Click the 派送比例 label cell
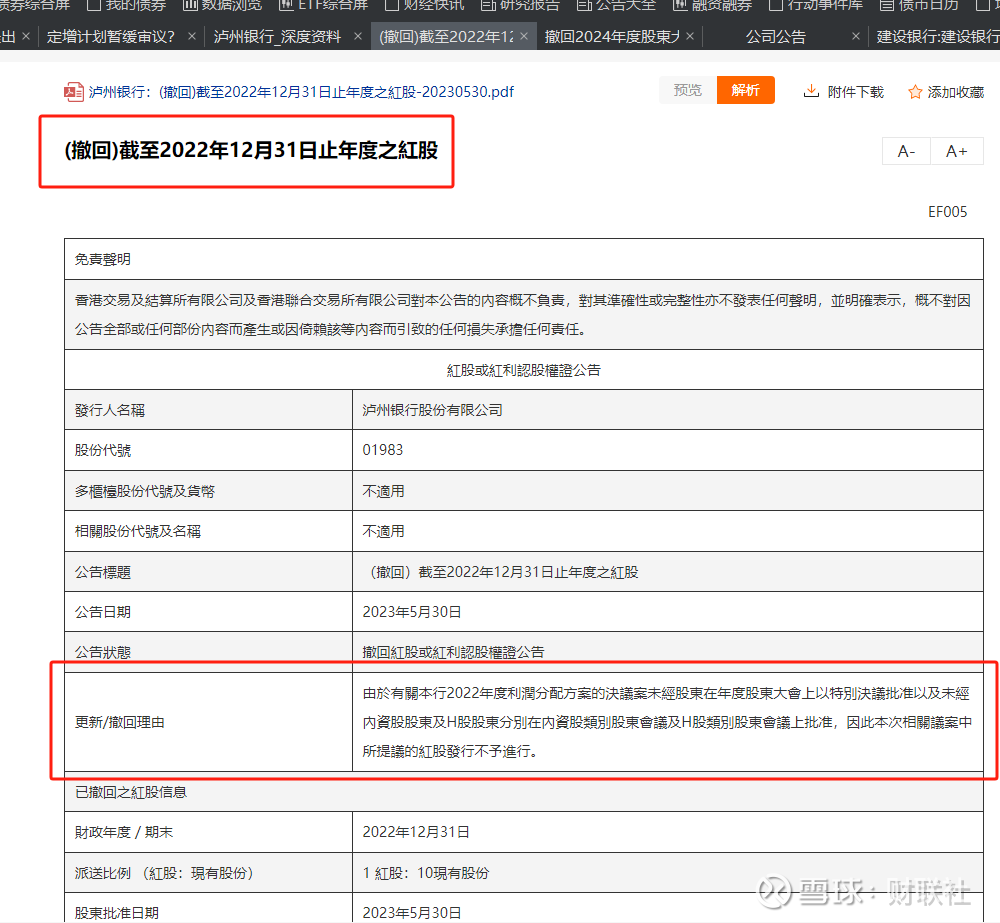This screenshot has width=1000, height=923. point(209,873)
